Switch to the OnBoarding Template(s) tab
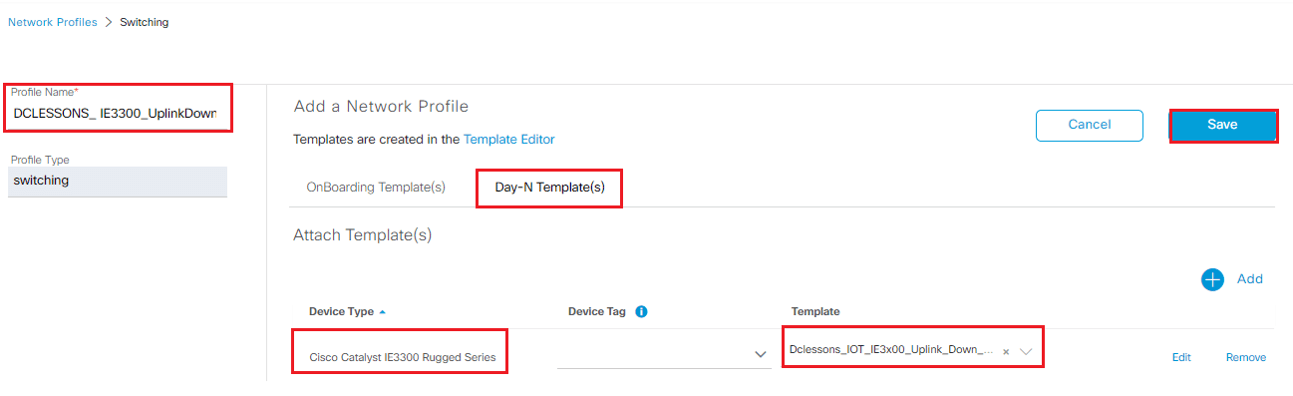The width and height of the screenshot is (1293, 396). pyautogui.click(x=376, y=187)
